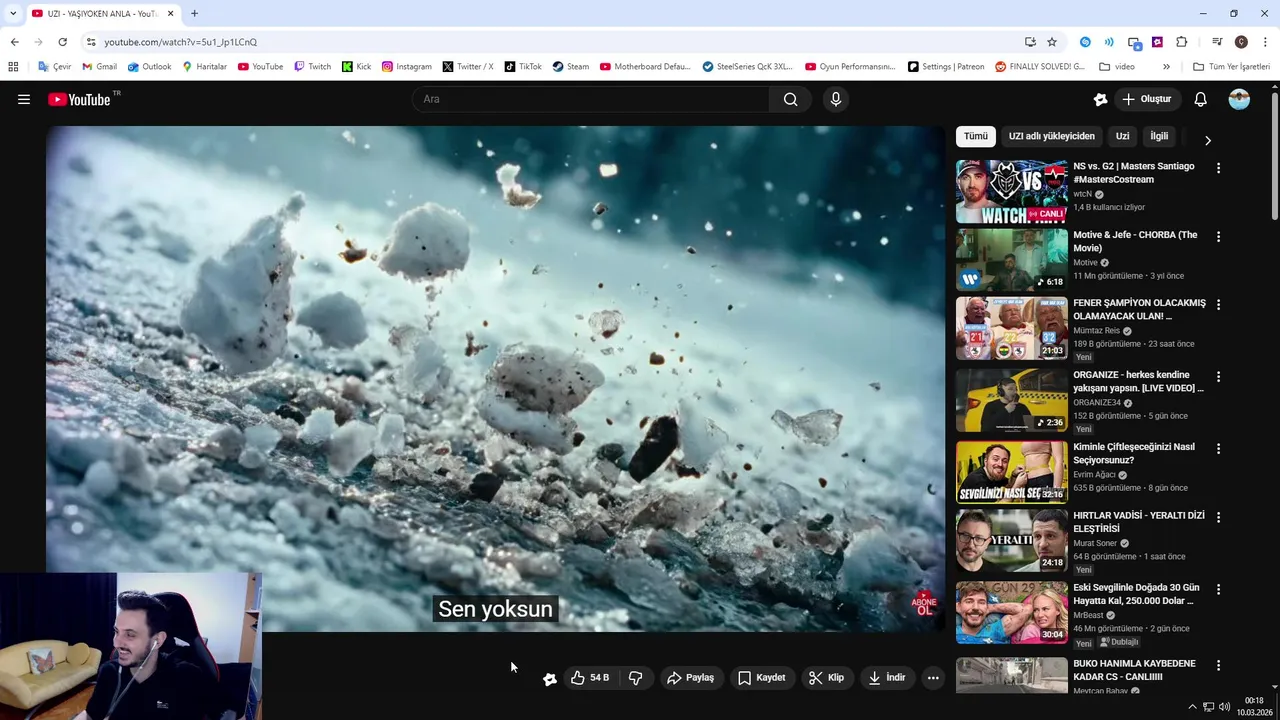
Task: Click the red ABONE OL subscribe watermark
Action: pyautogui.click(x=924, y=603)
